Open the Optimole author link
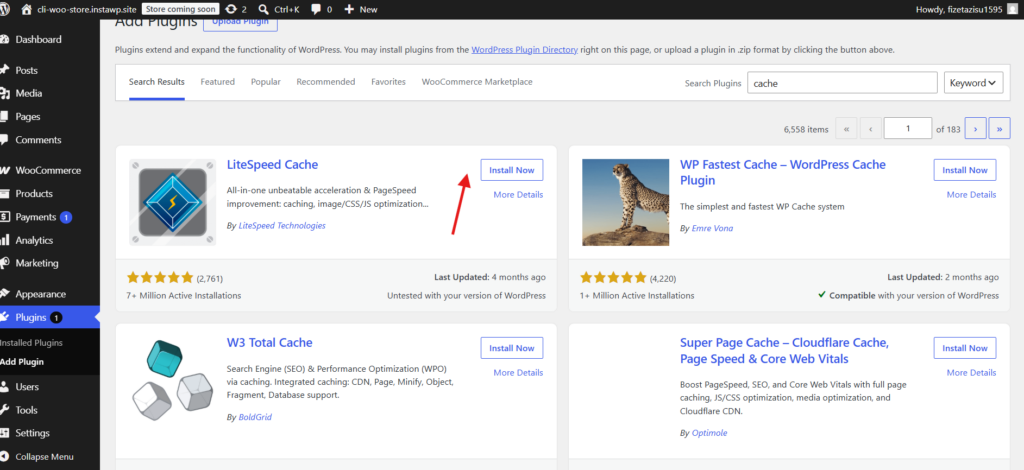This screenshot has width=1024, height=470. coord(709,433)
